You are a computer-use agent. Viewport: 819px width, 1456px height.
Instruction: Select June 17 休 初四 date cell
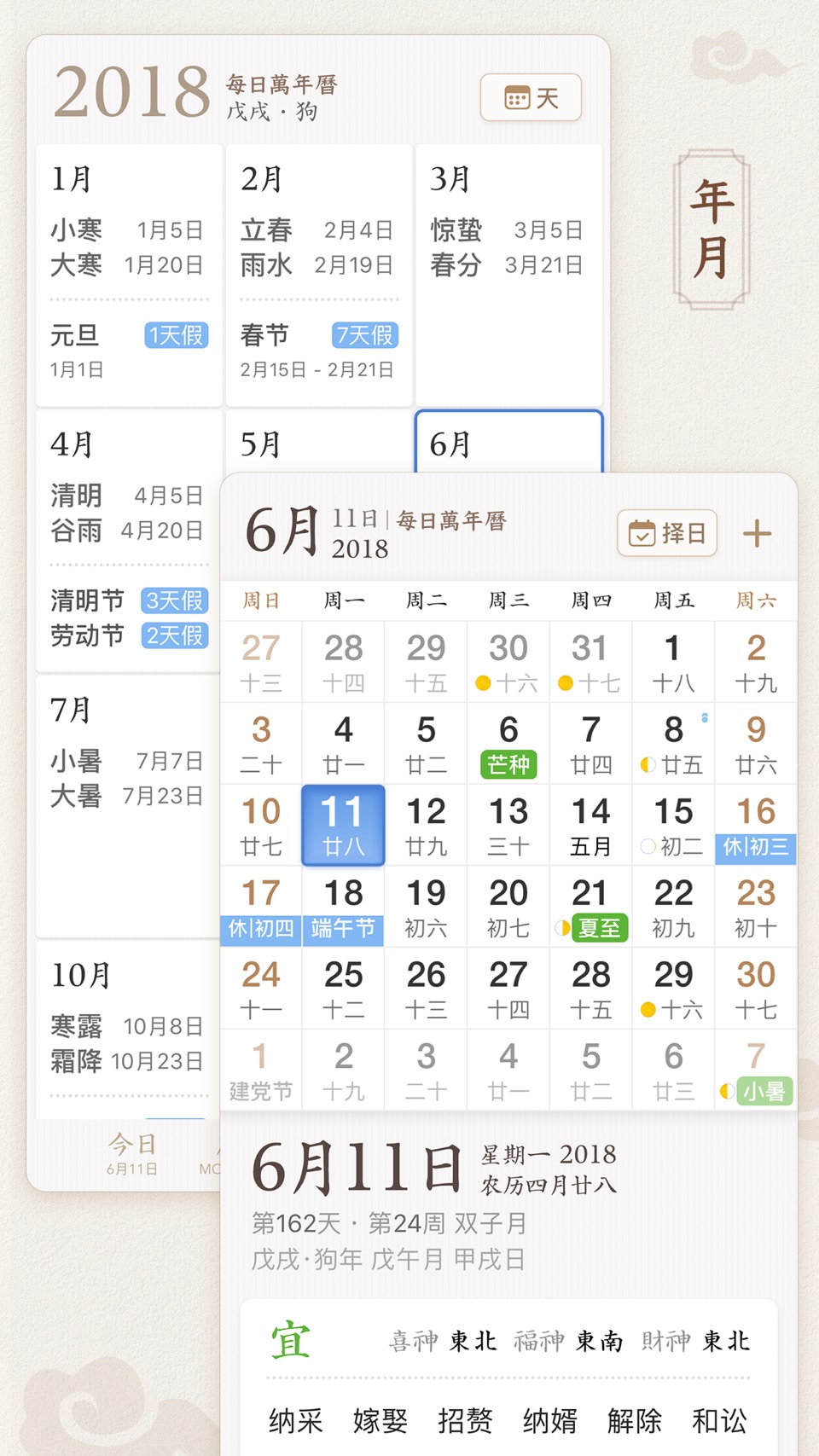pos(261,907)
